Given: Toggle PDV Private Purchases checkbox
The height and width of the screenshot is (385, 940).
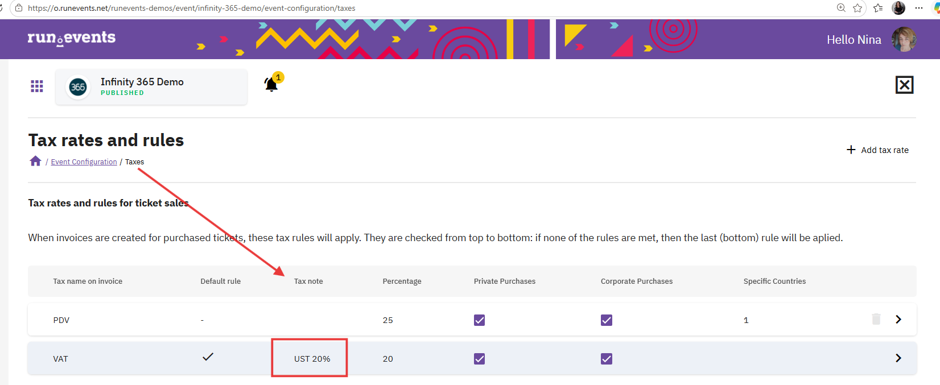Looking at the screenshot, I should click(479, 320).
